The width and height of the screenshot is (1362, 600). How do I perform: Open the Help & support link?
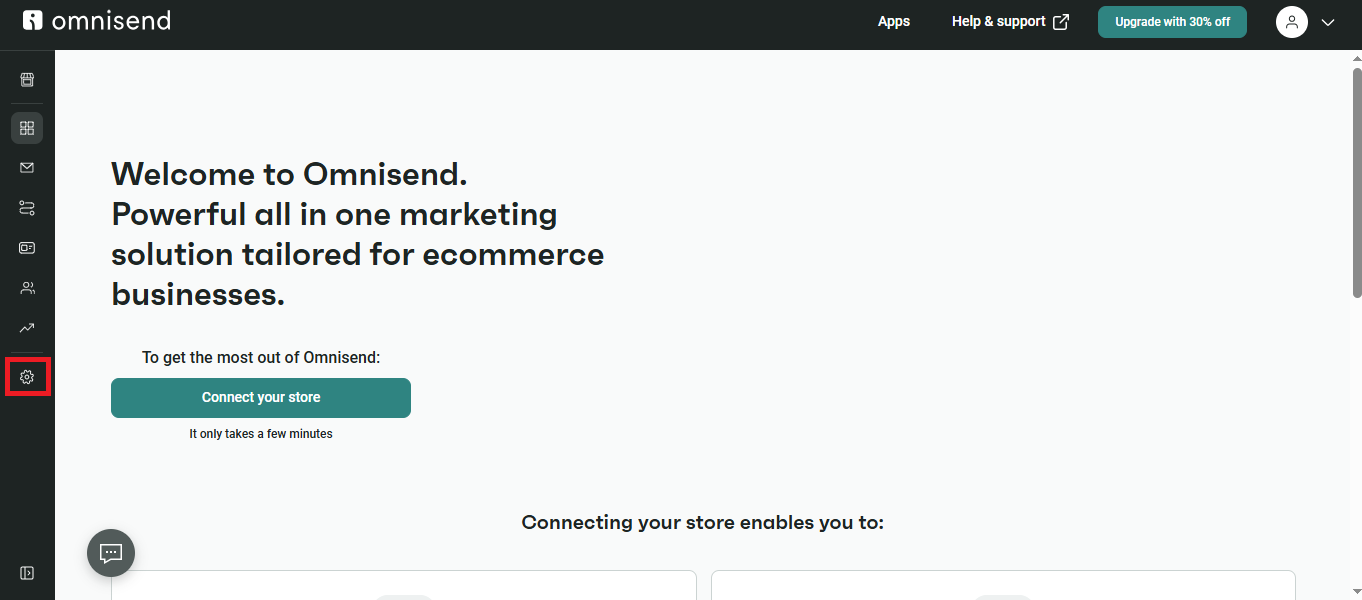(1010, 21)
